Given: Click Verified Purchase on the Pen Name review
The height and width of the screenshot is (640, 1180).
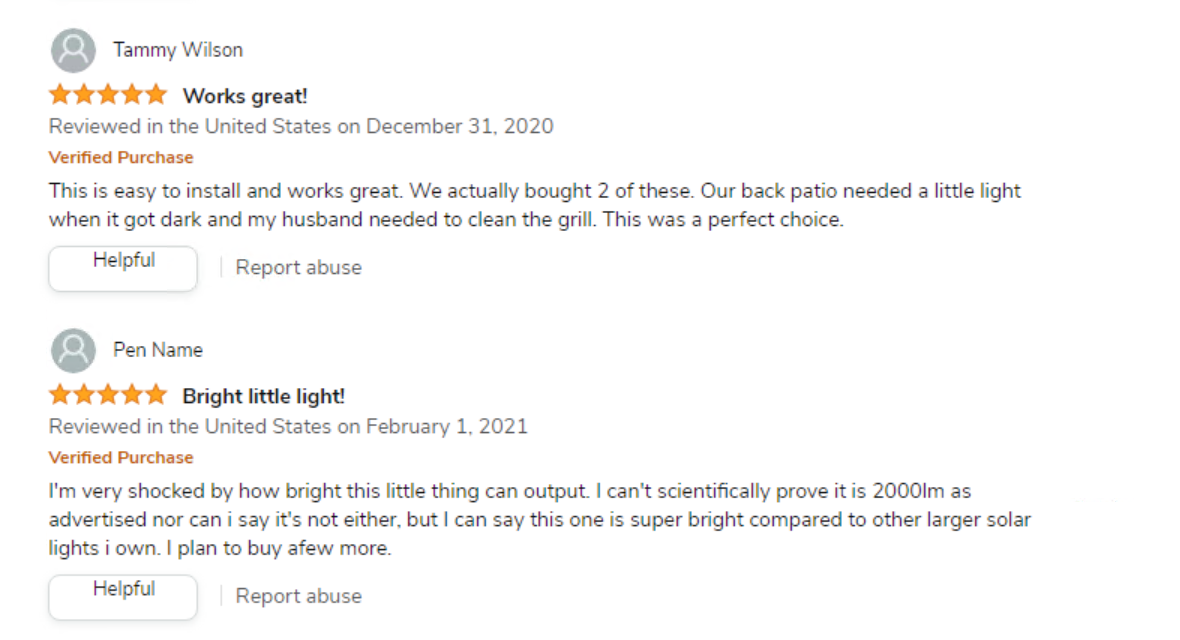Looking at the screenshot, I should [121, 457].
